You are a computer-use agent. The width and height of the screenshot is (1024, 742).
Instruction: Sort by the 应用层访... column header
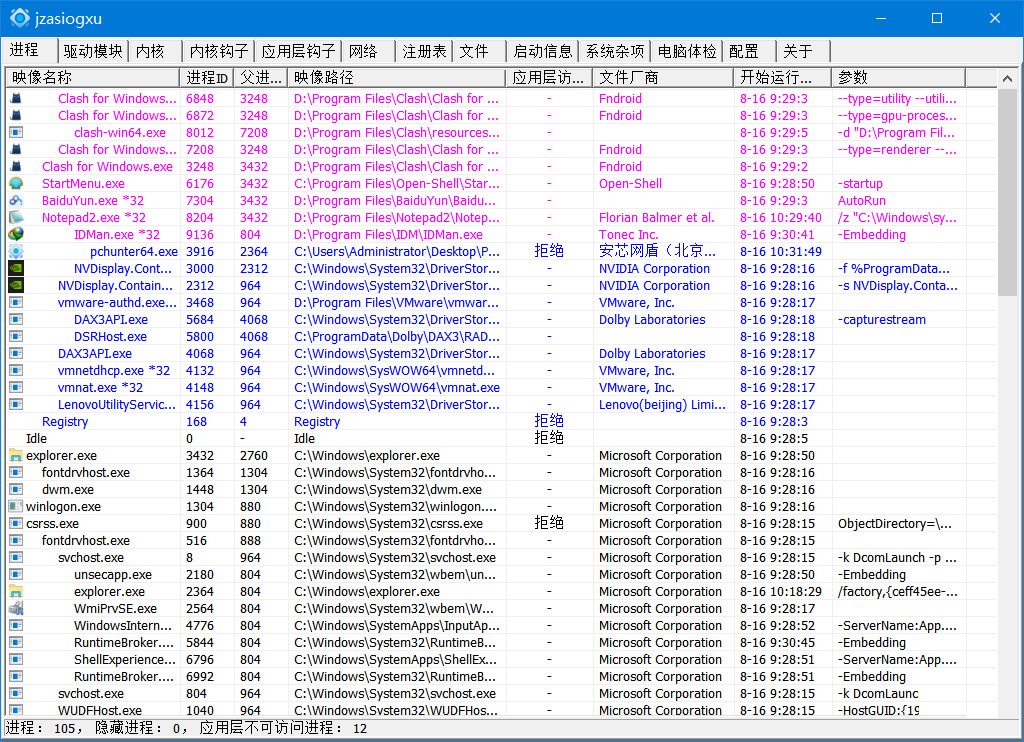(549, 78)
